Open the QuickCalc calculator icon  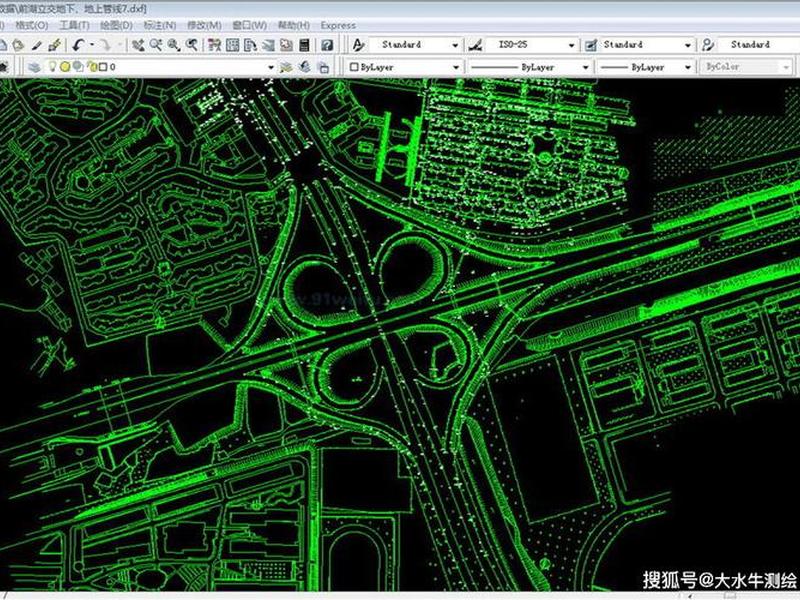pos(304,45)
